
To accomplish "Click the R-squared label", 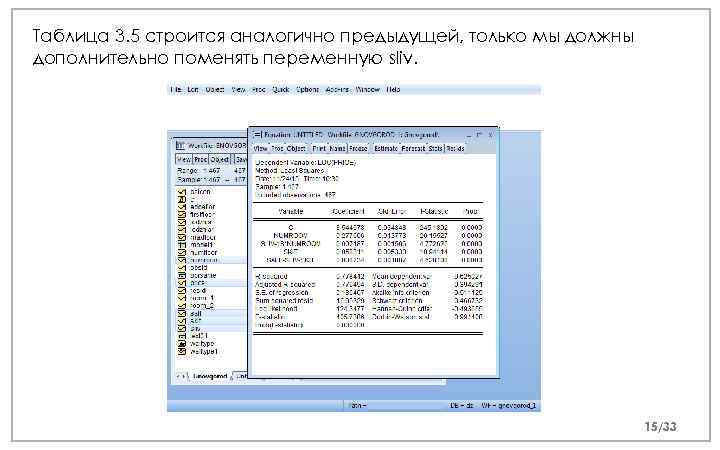I will (271, 276).
